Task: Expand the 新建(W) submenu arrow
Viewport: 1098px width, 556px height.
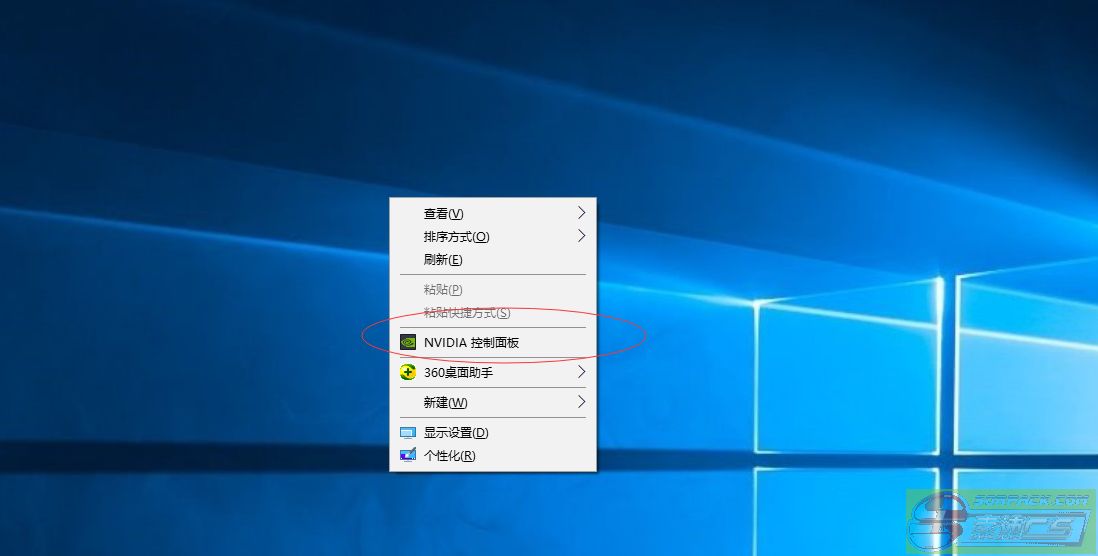Action: [x=581, y=402]
